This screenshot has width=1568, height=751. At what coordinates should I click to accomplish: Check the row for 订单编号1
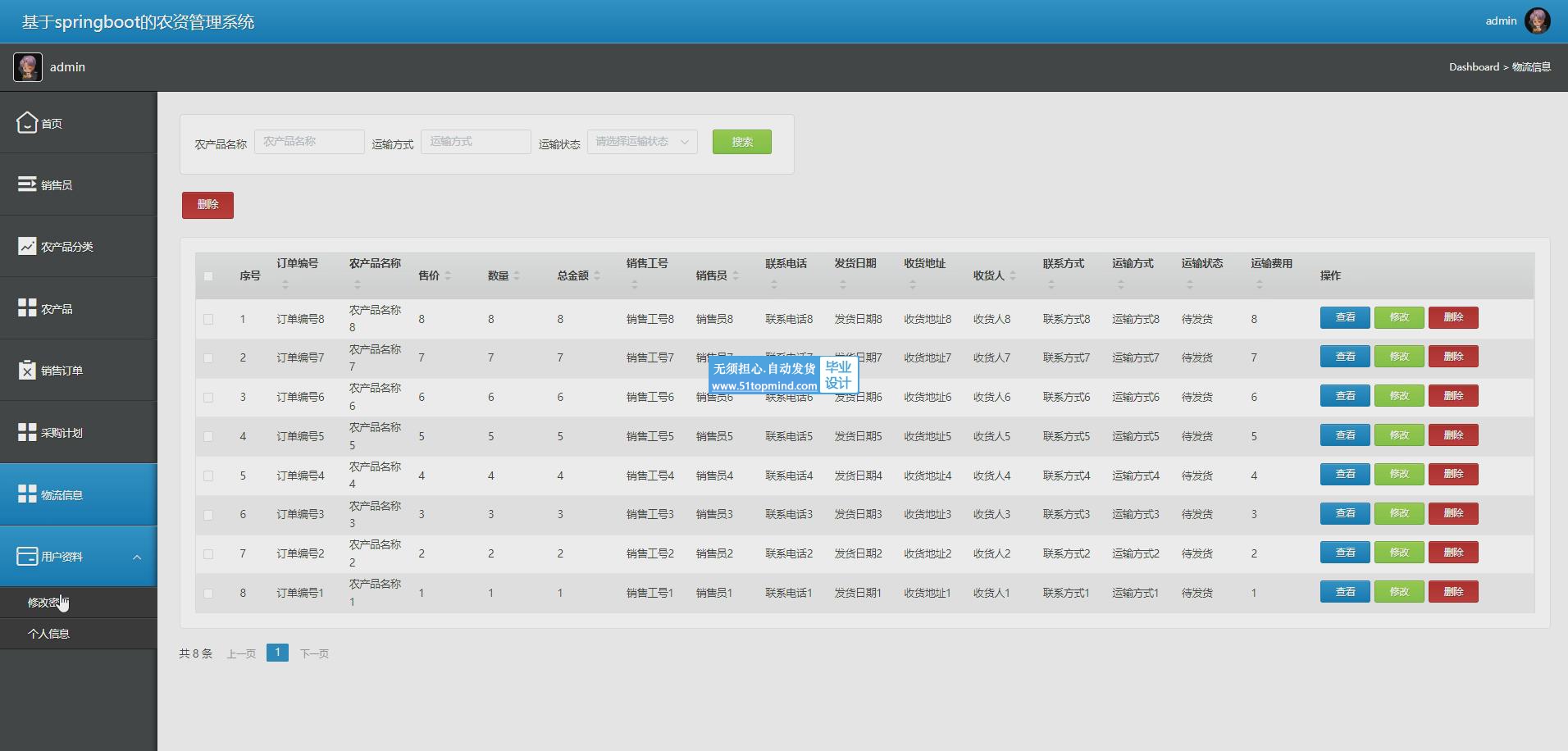(x=208, y=594)
